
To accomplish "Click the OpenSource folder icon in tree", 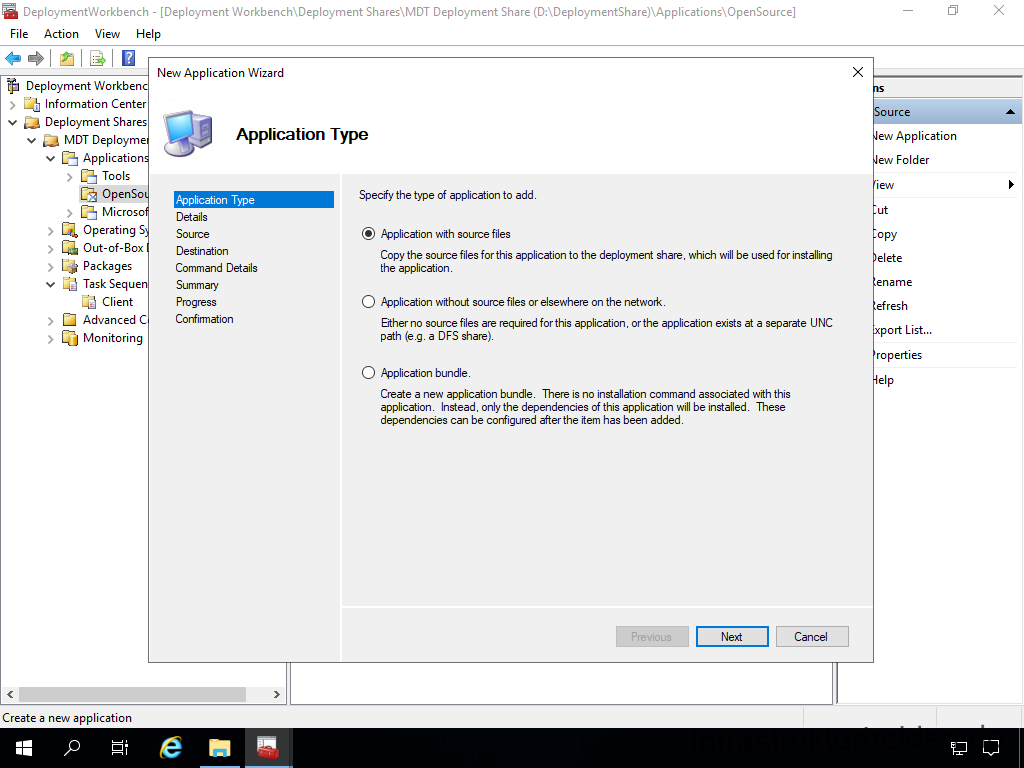I will [89, 194].
